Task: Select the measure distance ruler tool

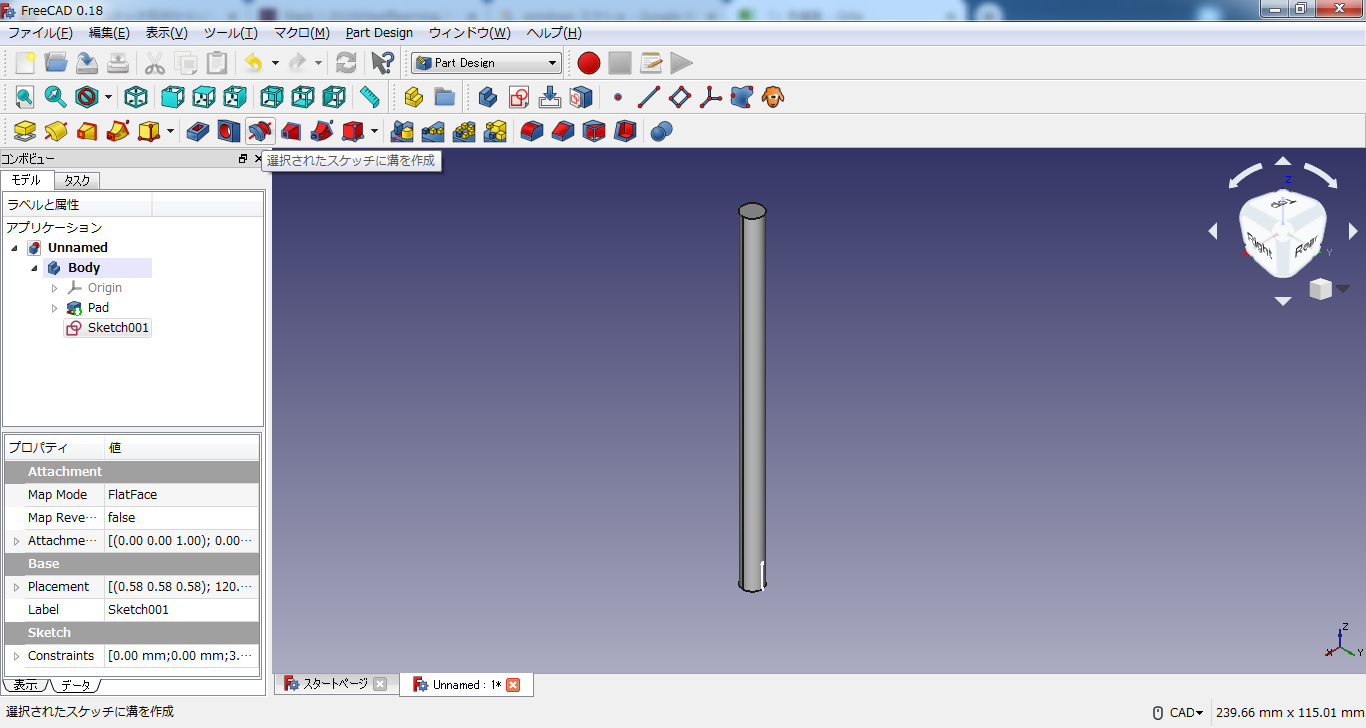Action: [370, 97]
